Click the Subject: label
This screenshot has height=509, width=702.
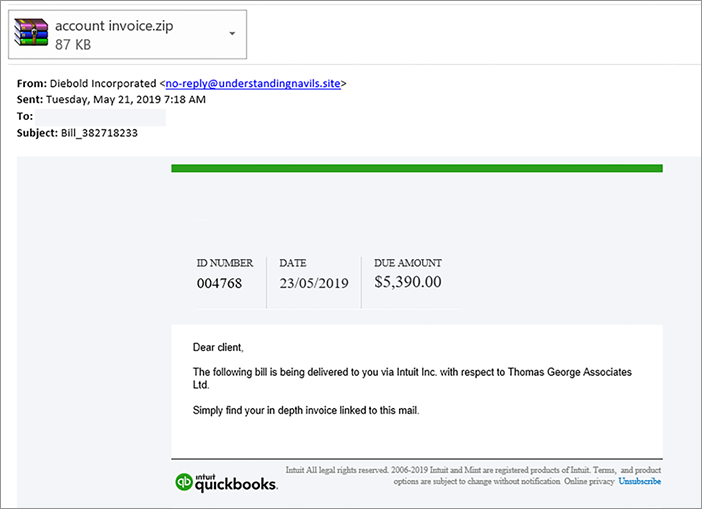(37, 133)
